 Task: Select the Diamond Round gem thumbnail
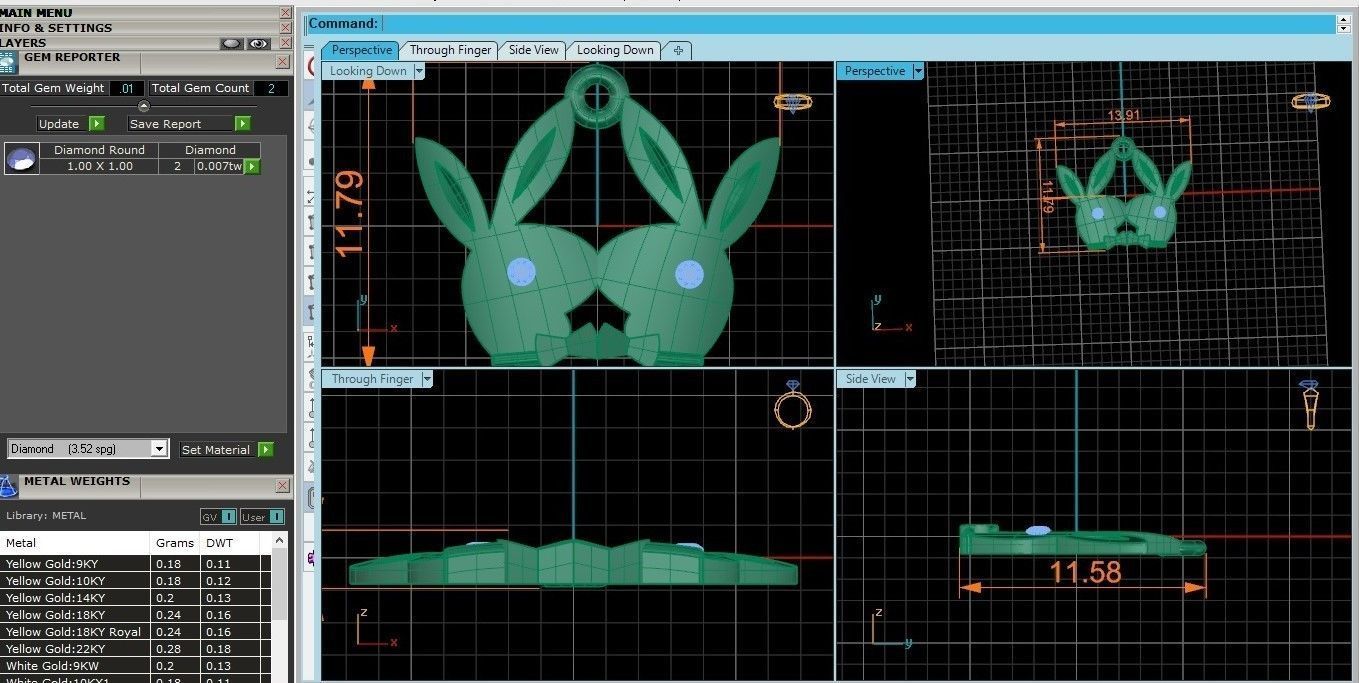(21, 158)
